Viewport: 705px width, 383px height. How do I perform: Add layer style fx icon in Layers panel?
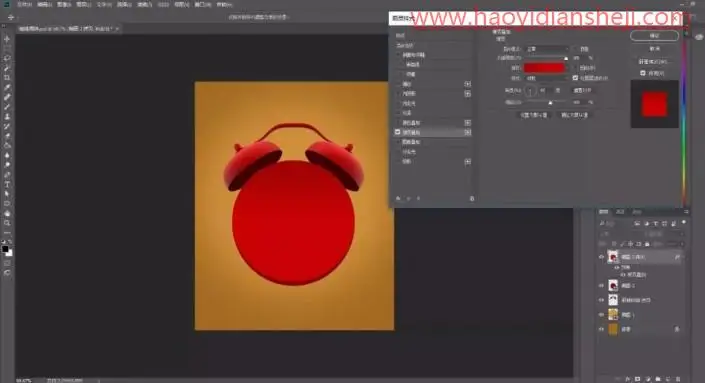628,379
